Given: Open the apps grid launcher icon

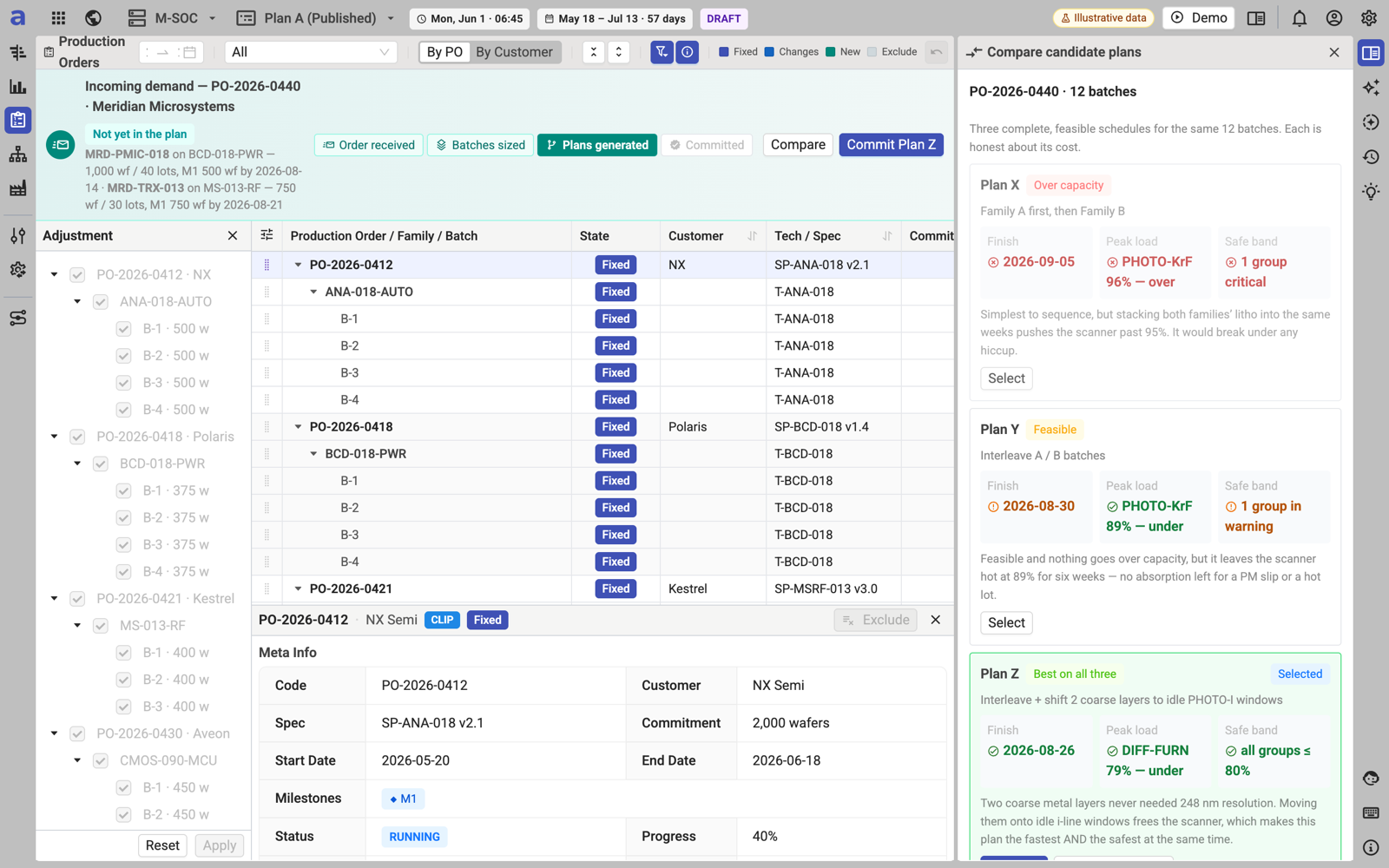Looking at the screenshot, I should click(58, 18).
